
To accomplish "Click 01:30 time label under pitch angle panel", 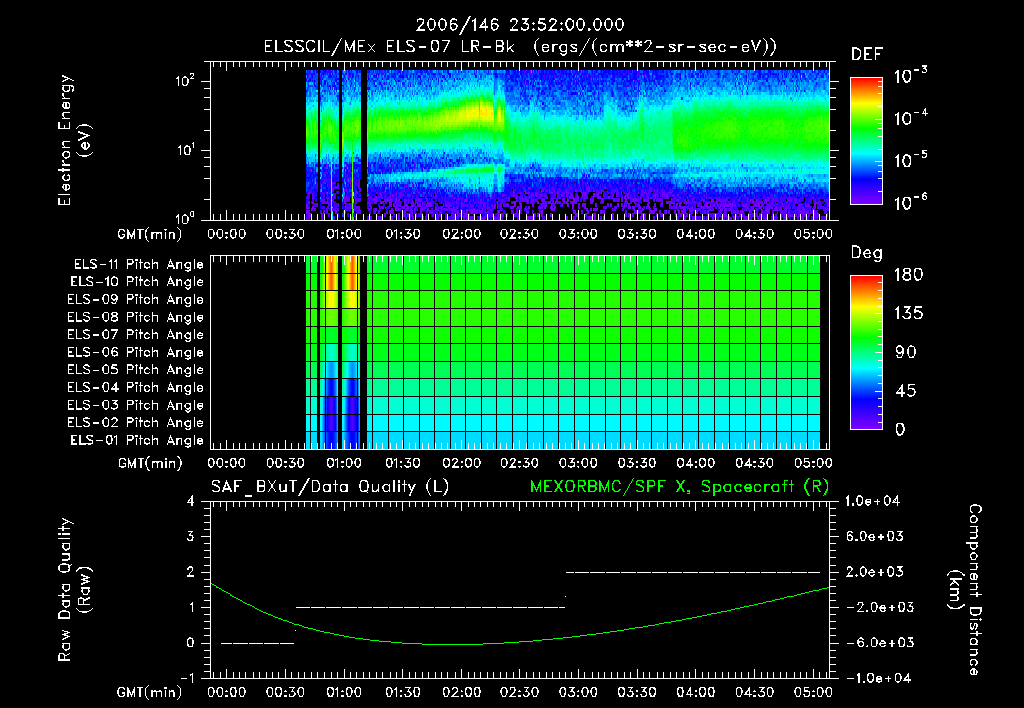I will coord(402,463).
